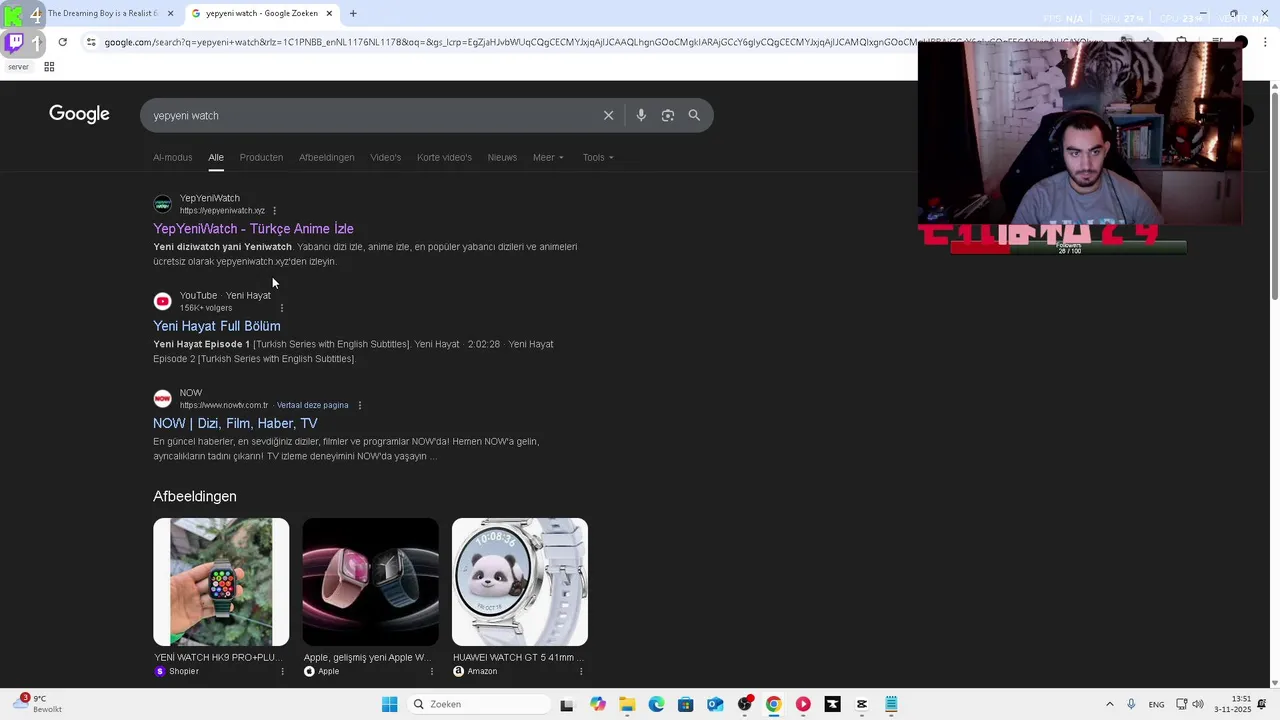Open options for HUAWEI WATCH image result
This screenshot has width=1280, height=720.
pyautogui.click(x=580, y=671)
